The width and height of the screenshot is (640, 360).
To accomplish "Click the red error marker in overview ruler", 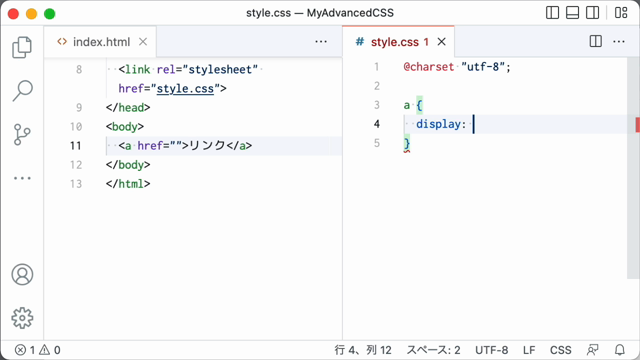I will point(637,124).
